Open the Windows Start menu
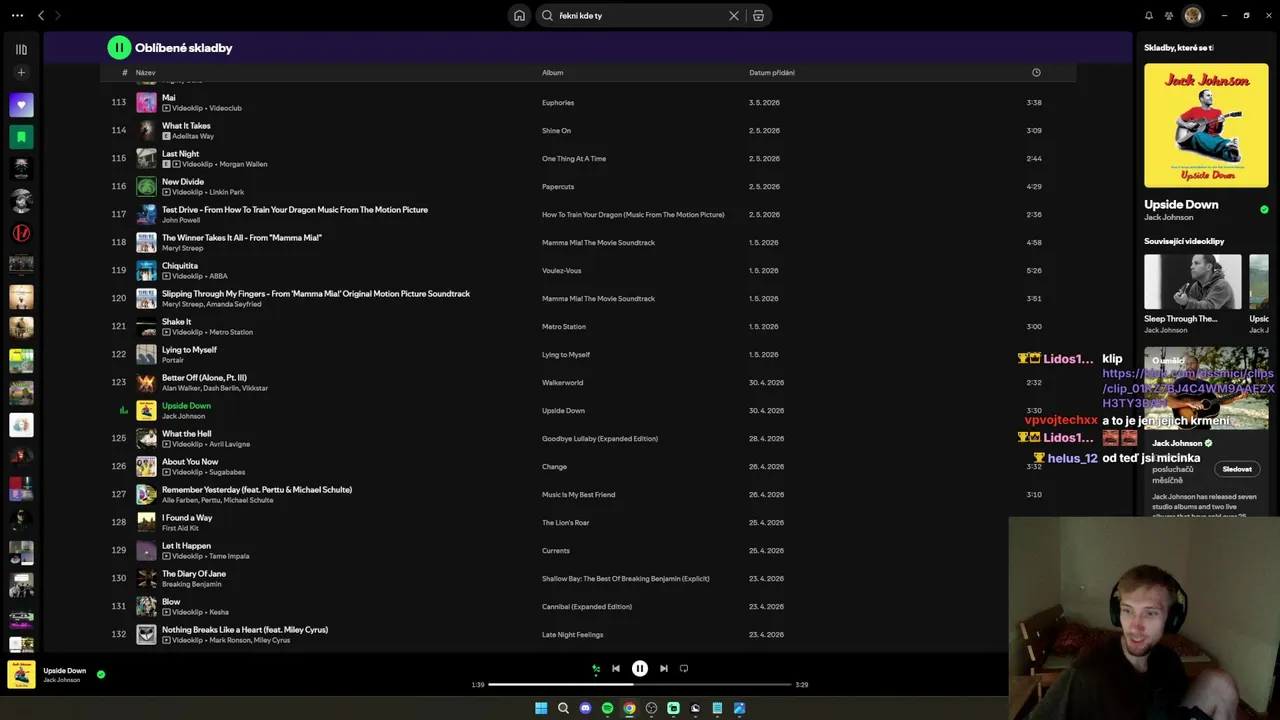Image resolution: width=1280 pixels, height=720 pixels. click(541, 708)
